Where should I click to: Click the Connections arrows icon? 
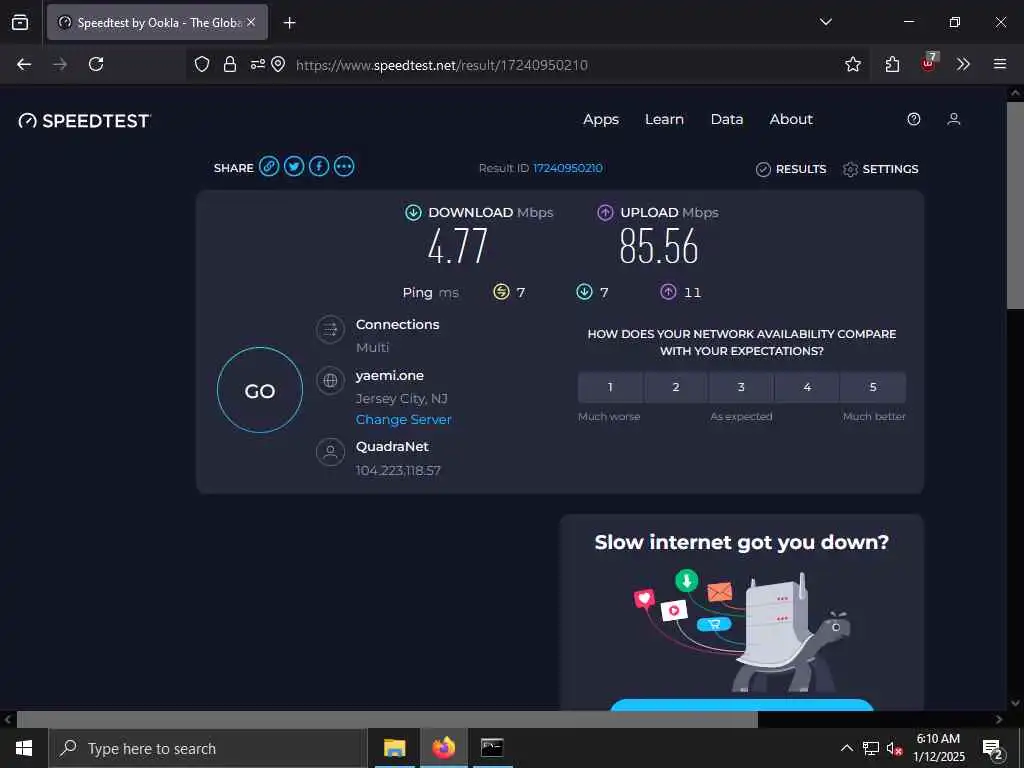point(330,330)
